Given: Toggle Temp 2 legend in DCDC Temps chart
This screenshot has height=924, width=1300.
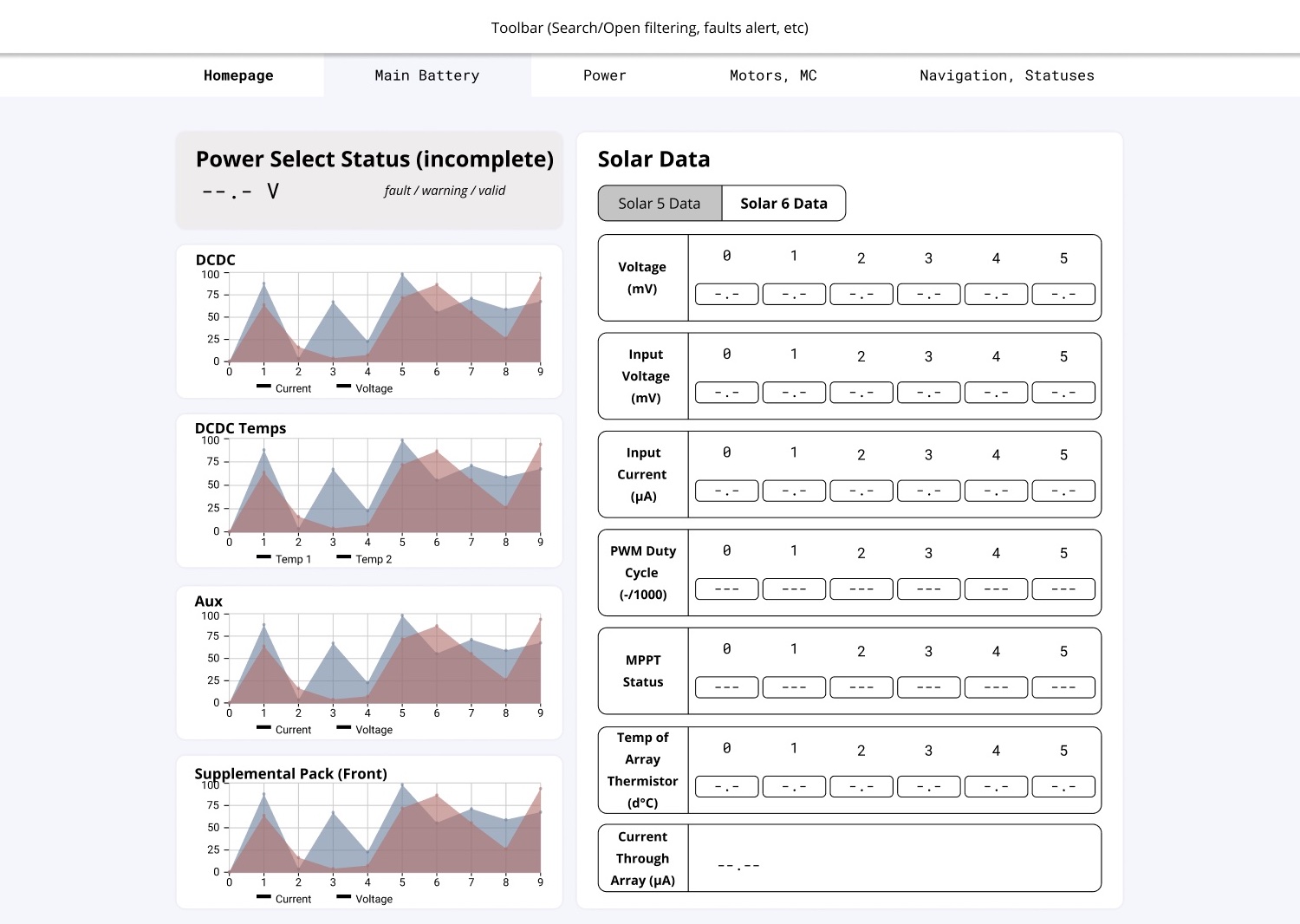Looking at the screenshot, I should 365,559.
